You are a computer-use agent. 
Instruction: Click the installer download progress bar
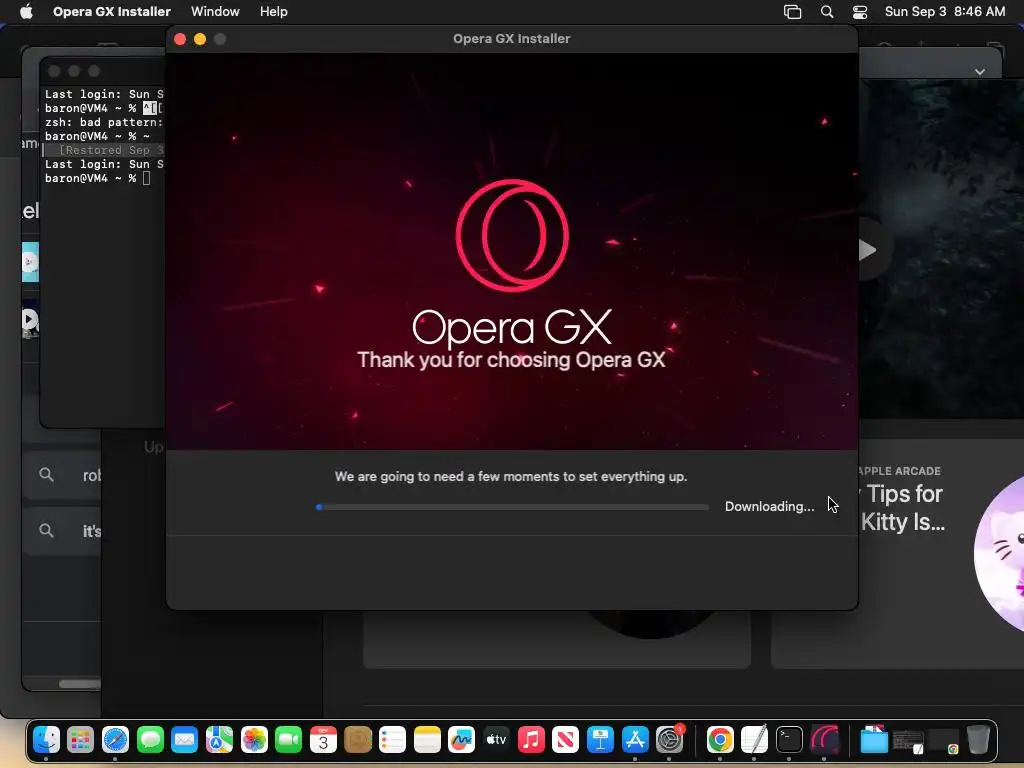[513, 507]
